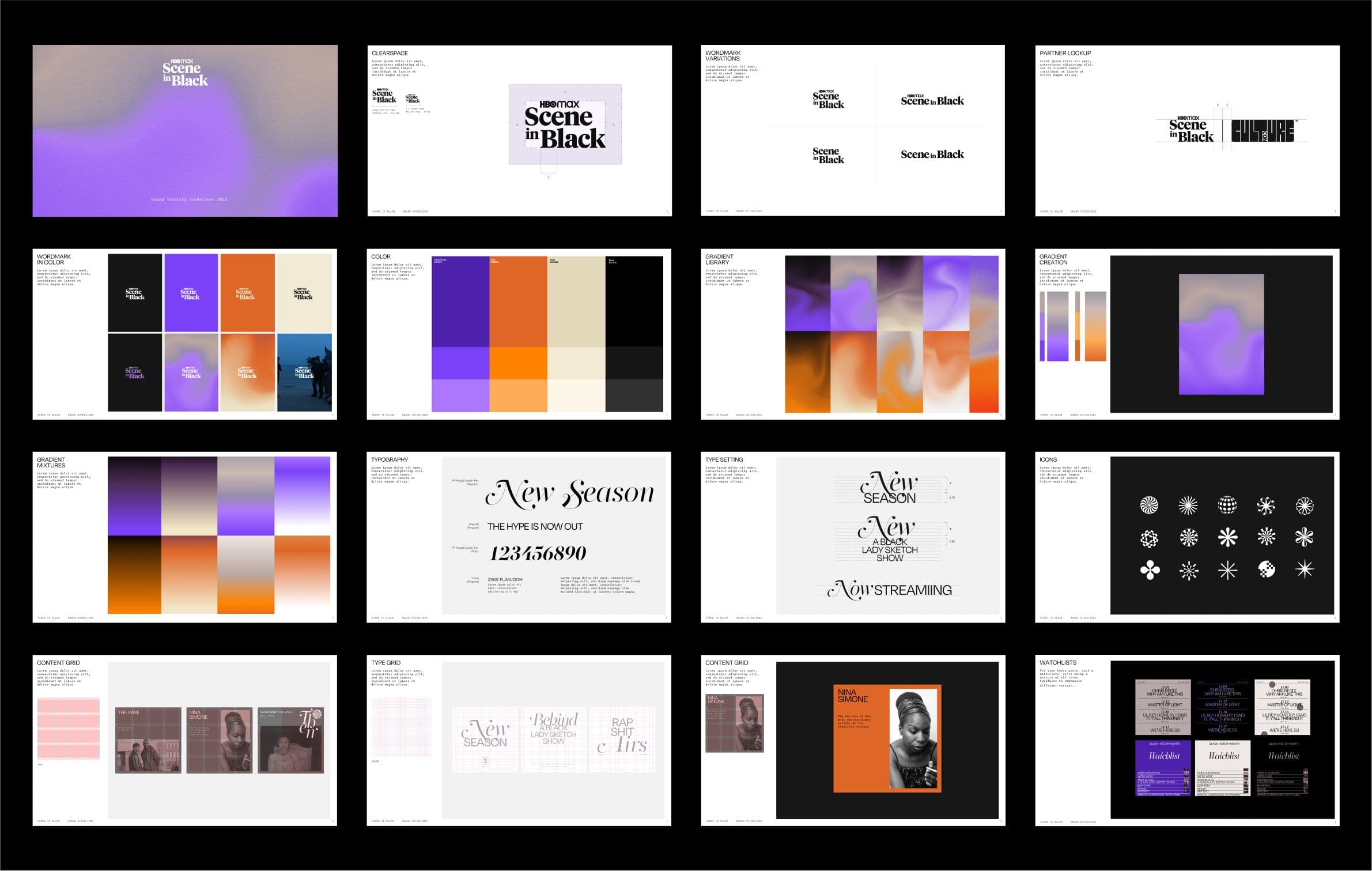Select the Culture Con partner logo
Image resolution: width=1372 pixels, height=871 pixels.
tap(1265, 131)
